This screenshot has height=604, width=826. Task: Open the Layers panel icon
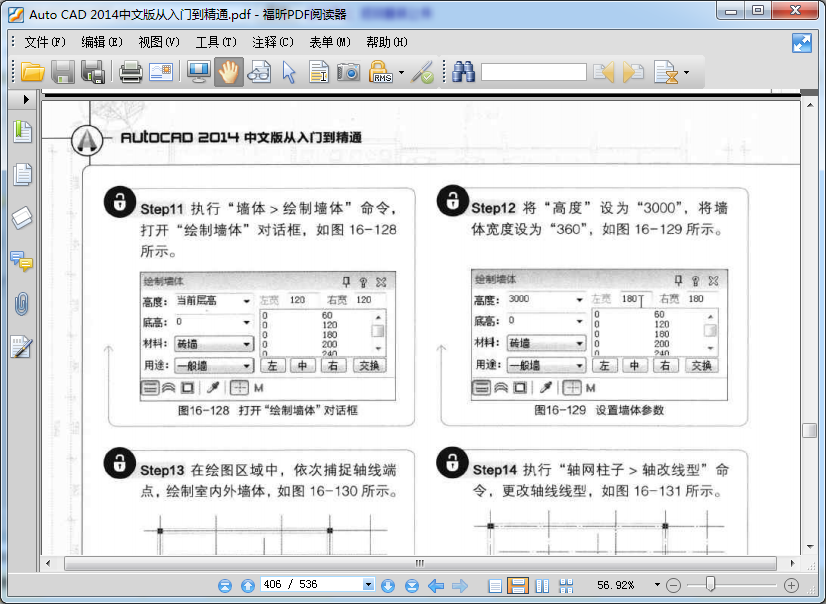pos(22,217)
